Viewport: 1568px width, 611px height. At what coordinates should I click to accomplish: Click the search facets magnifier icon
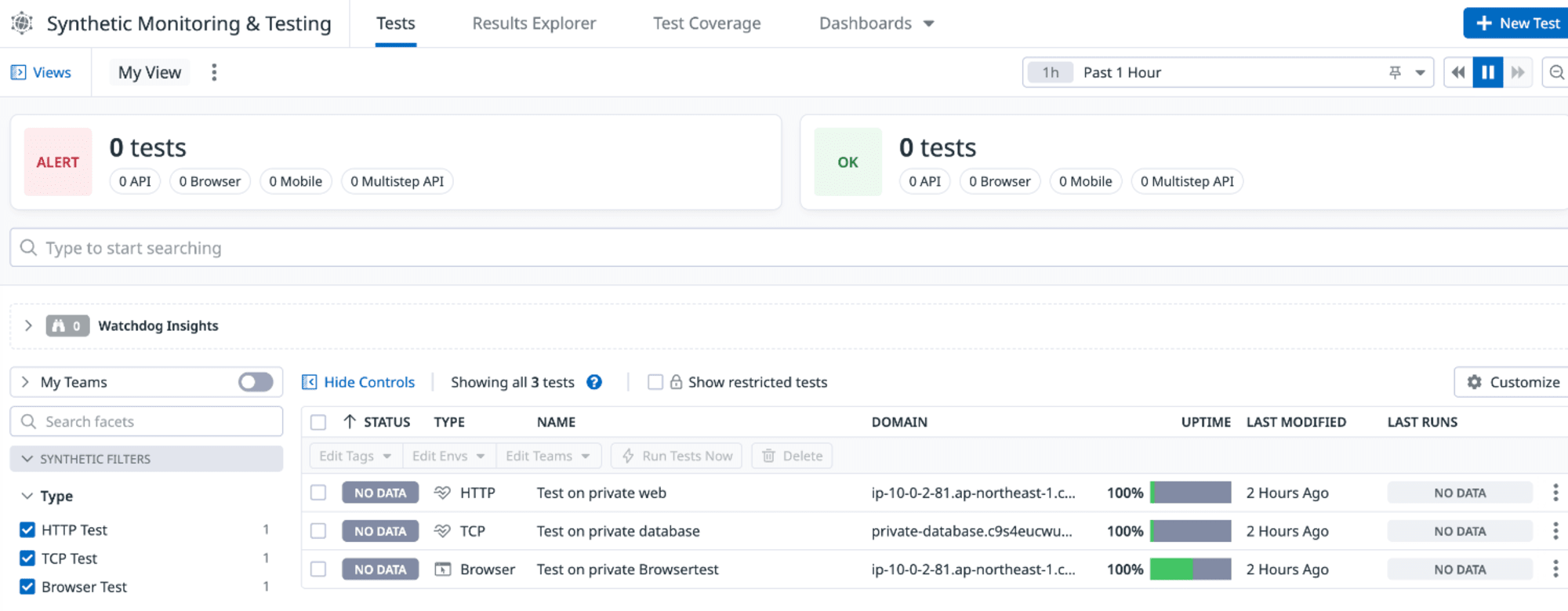coord(29,421)
